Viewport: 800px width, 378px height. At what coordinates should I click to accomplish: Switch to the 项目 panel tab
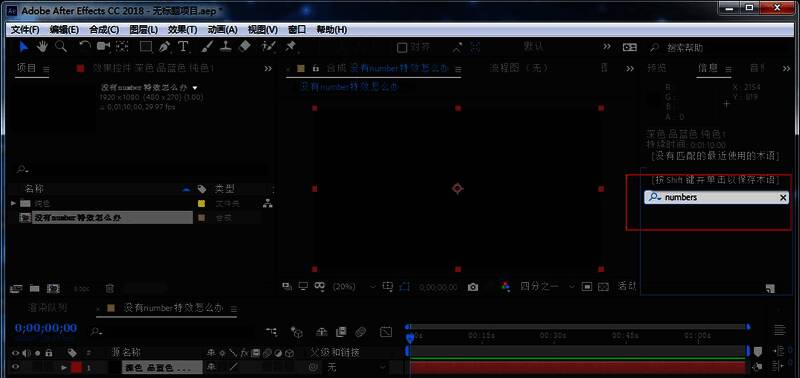(27, 68)
